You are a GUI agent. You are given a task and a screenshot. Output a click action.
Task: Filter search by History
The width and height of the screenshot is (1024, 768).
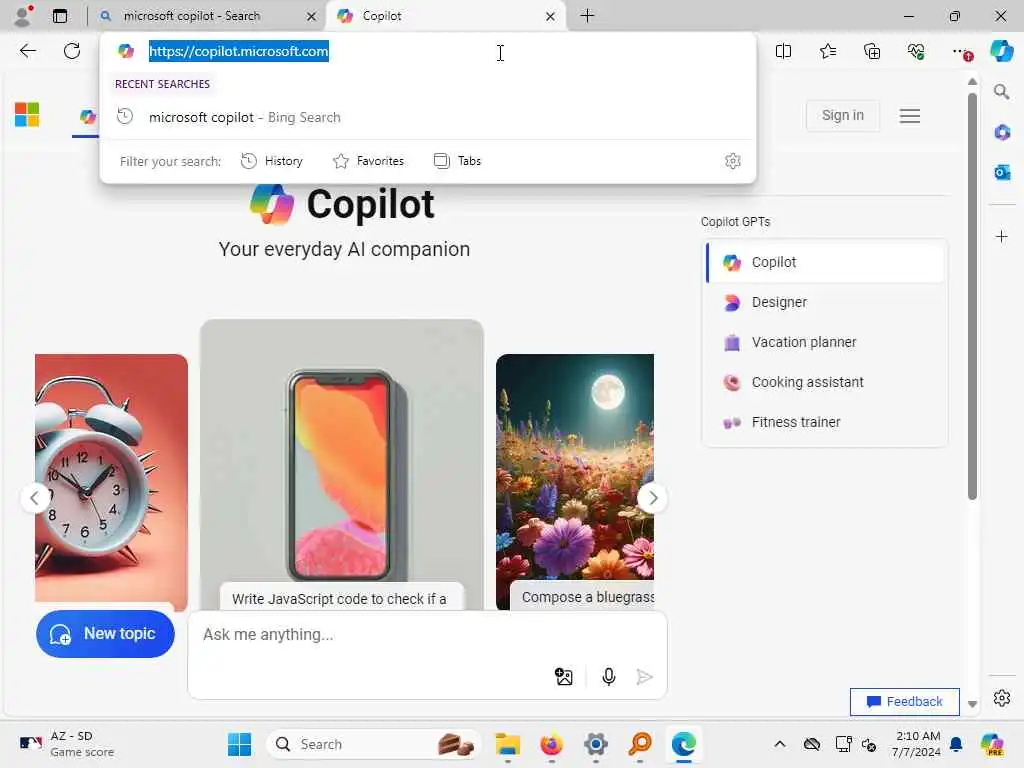pyautogui.click(x=272, y=161)
